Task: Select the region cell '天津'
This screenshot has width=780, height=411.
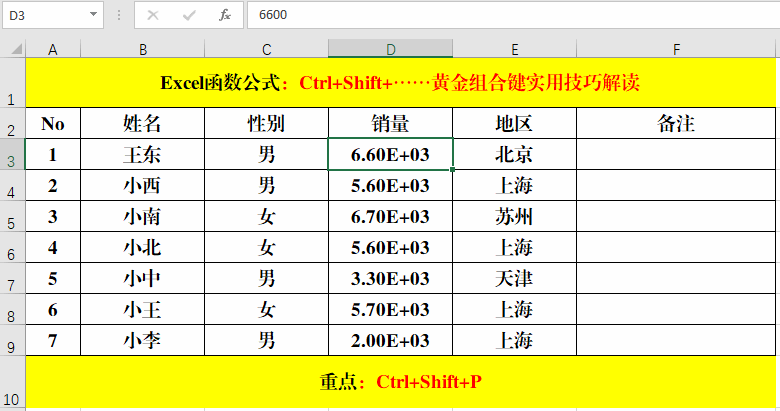Action: tap(514, 278)
